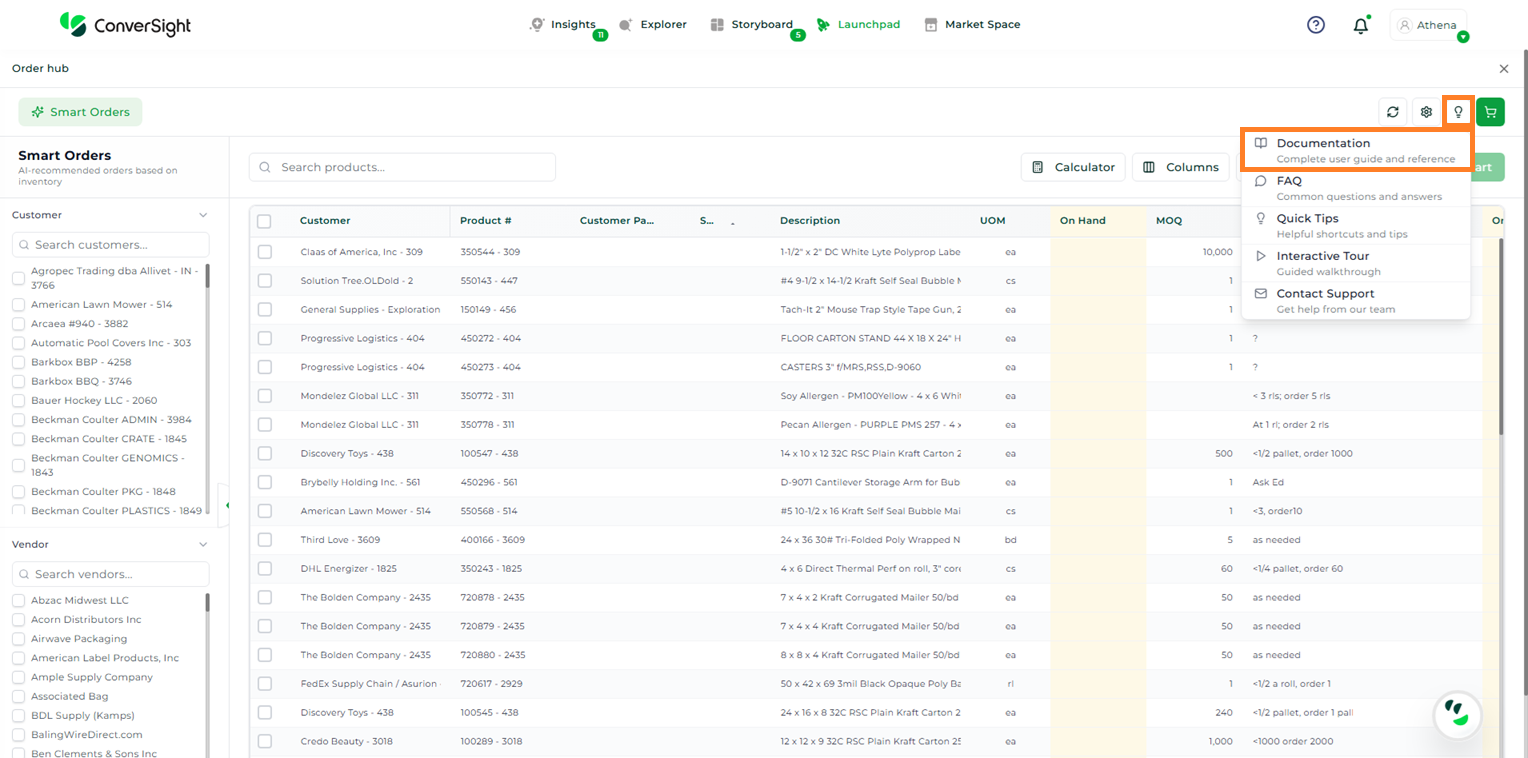Open the Columns button
Image resolution: width=1528 pixels, height=758 pixels.
[x=1180, y=167]
